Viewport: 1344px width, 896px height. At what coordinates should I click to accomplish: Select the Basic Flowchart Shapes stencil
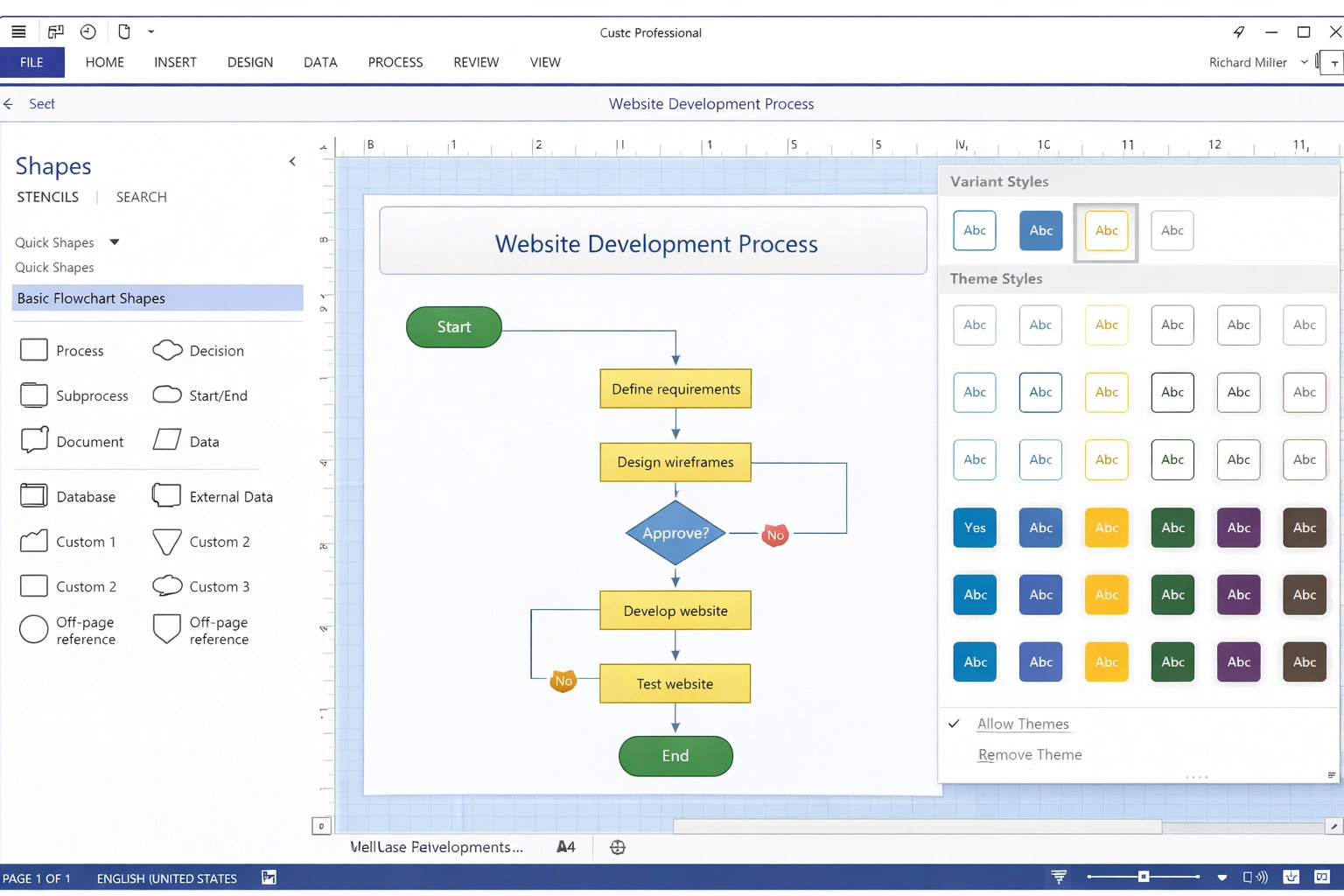coord(157,298)
